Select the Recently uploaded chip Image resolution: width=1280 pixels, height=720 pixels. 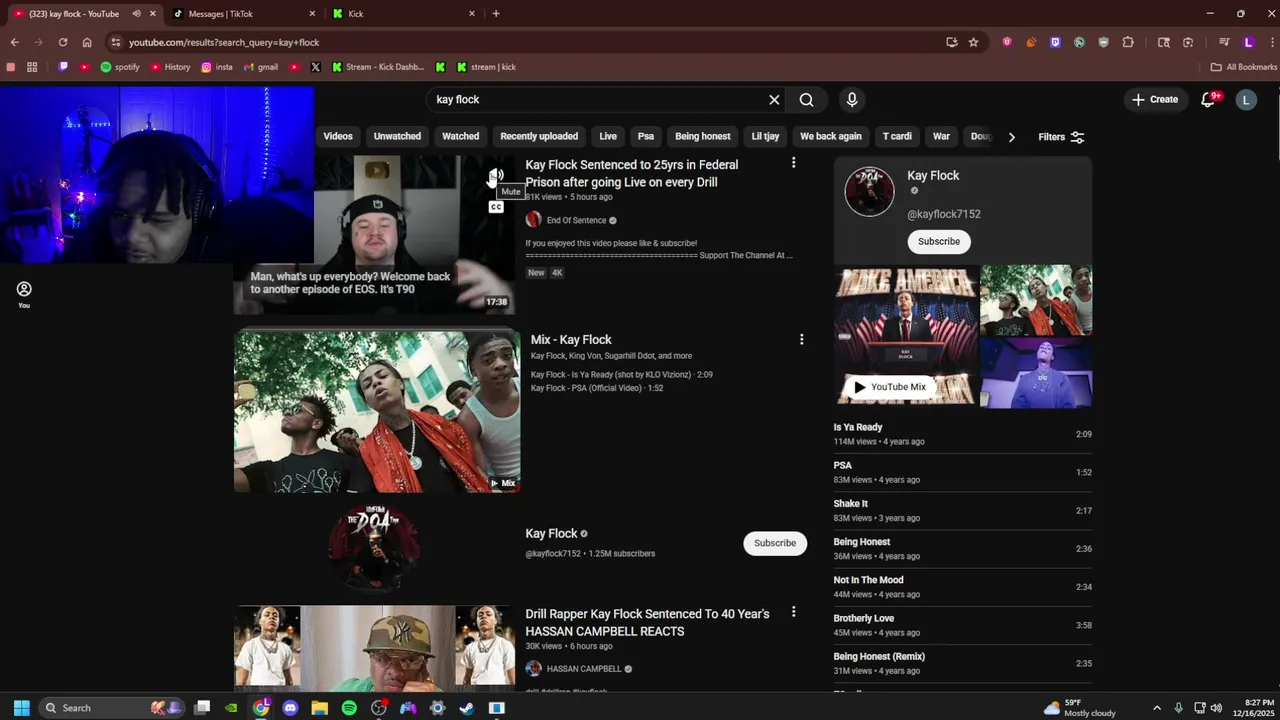coord(539,136)
